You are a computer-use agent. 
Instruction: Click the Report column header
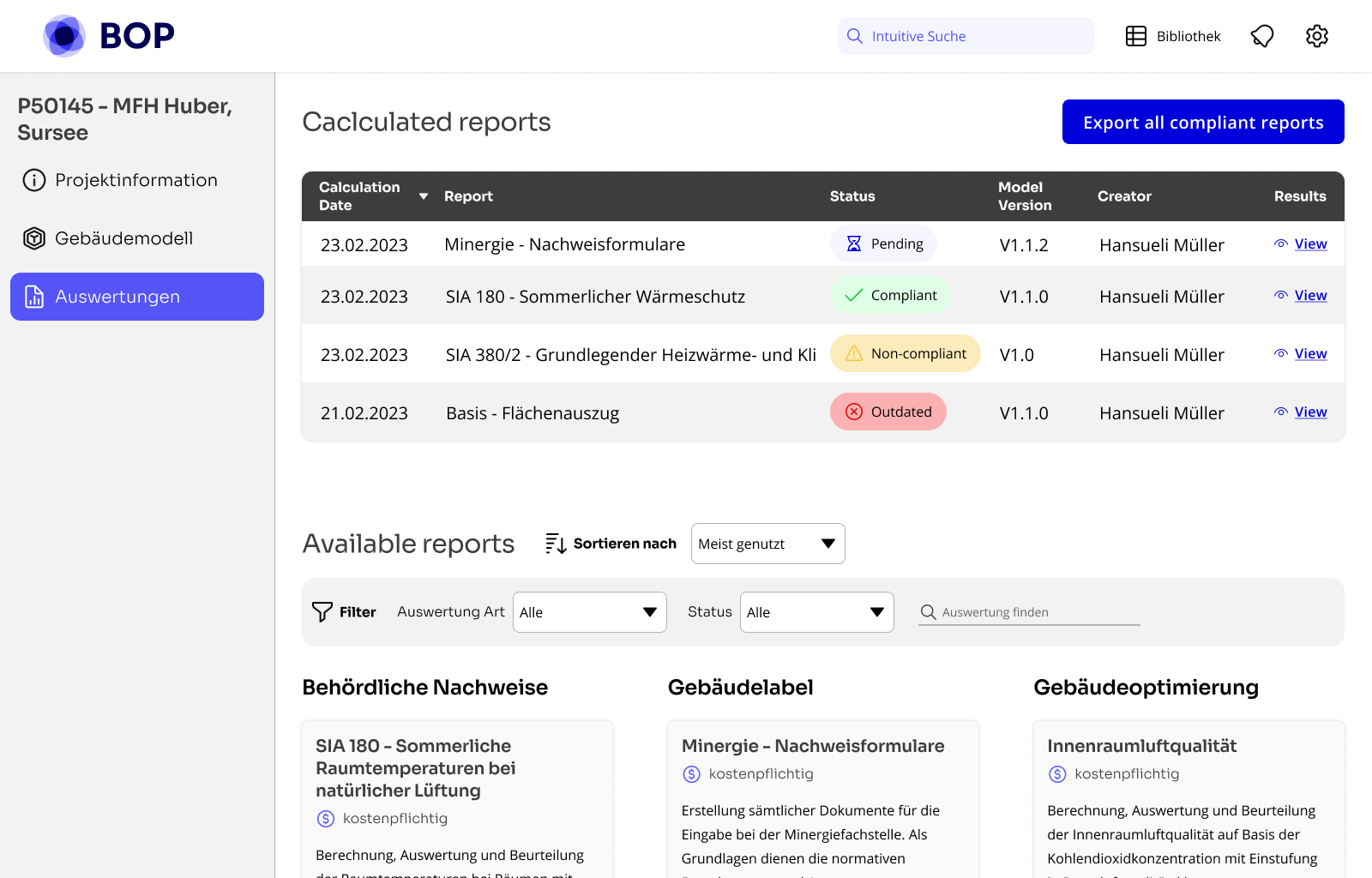(468, 196)
